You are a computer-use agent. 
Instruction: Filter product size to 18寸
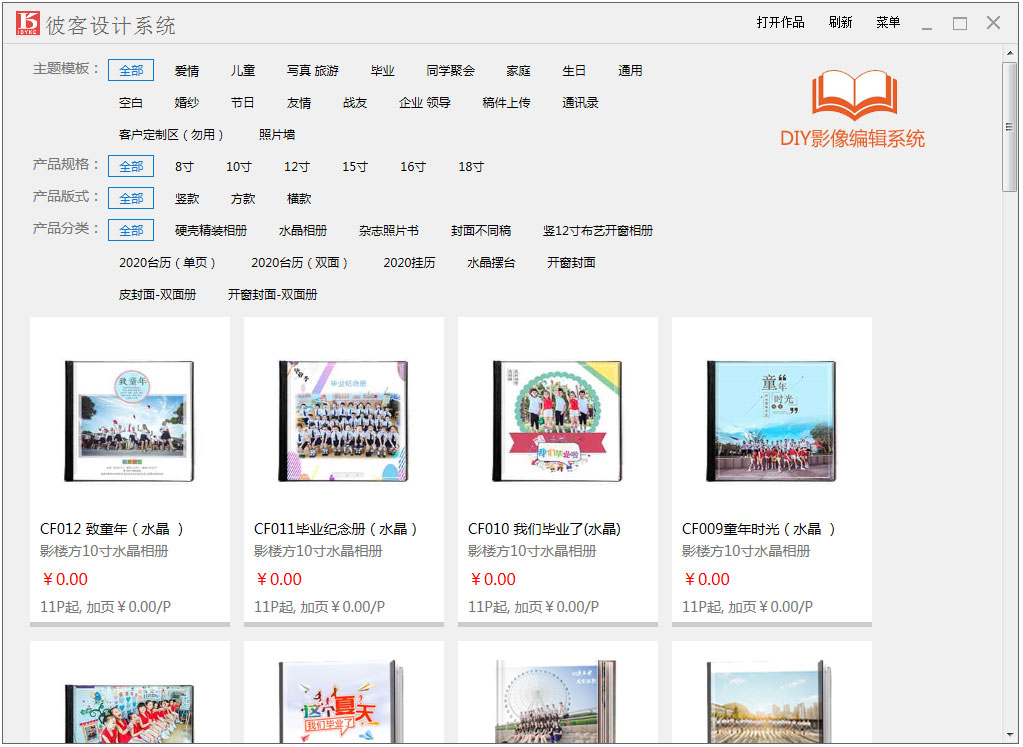coord(471,166)
